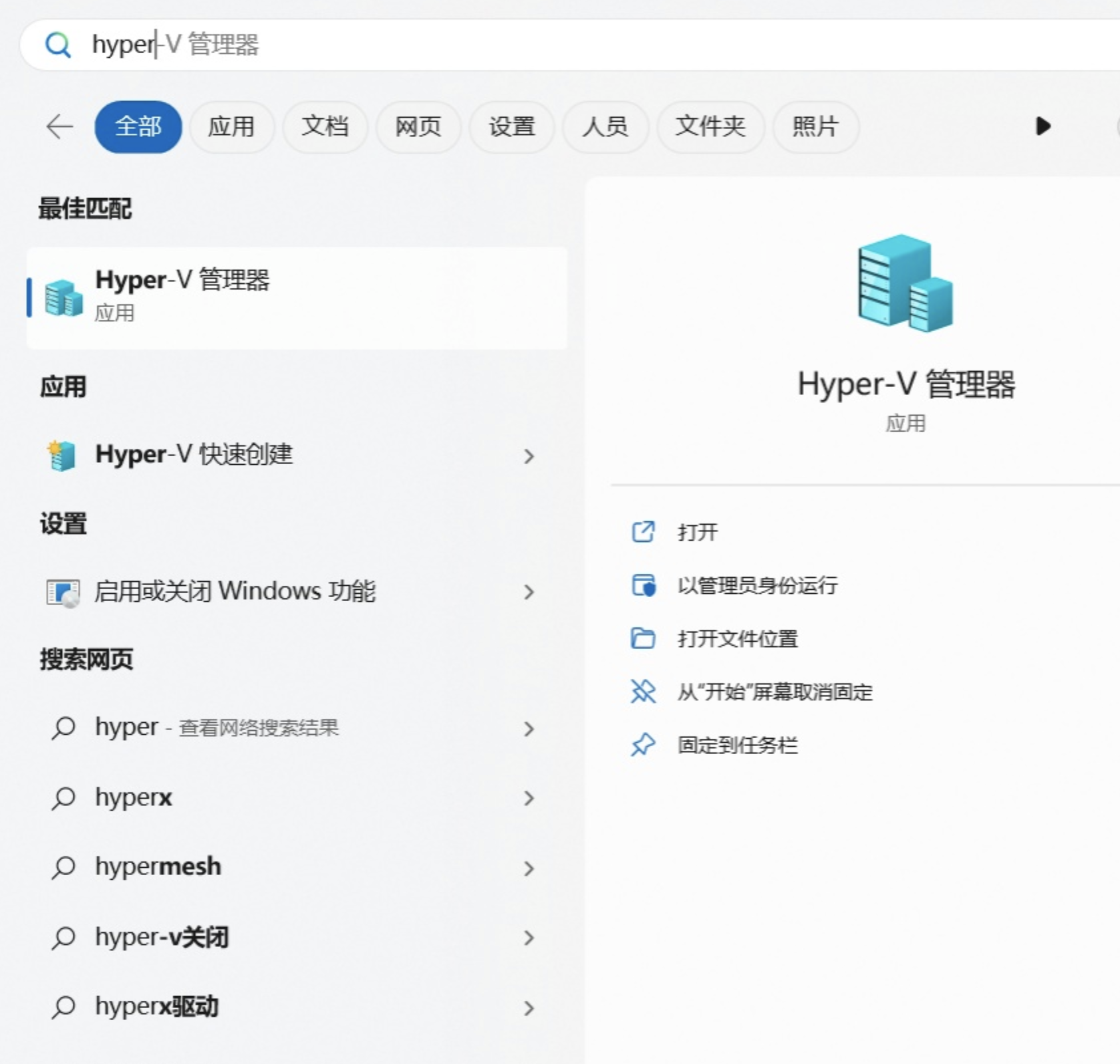Screen dimensions: 1120x1064
Task: Open web search for hyper - 查看网络搜索结果
Action: pos(297,728)
